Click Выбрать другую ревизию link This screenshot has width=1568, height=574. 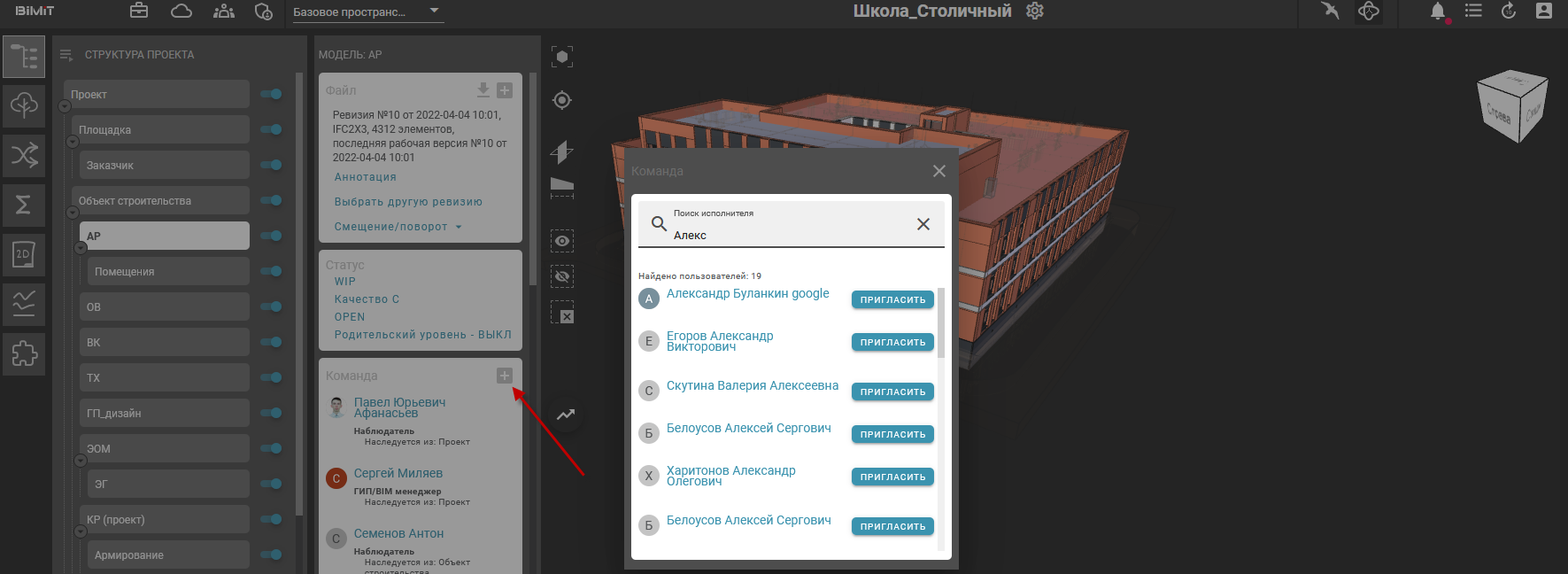point(408,202)
